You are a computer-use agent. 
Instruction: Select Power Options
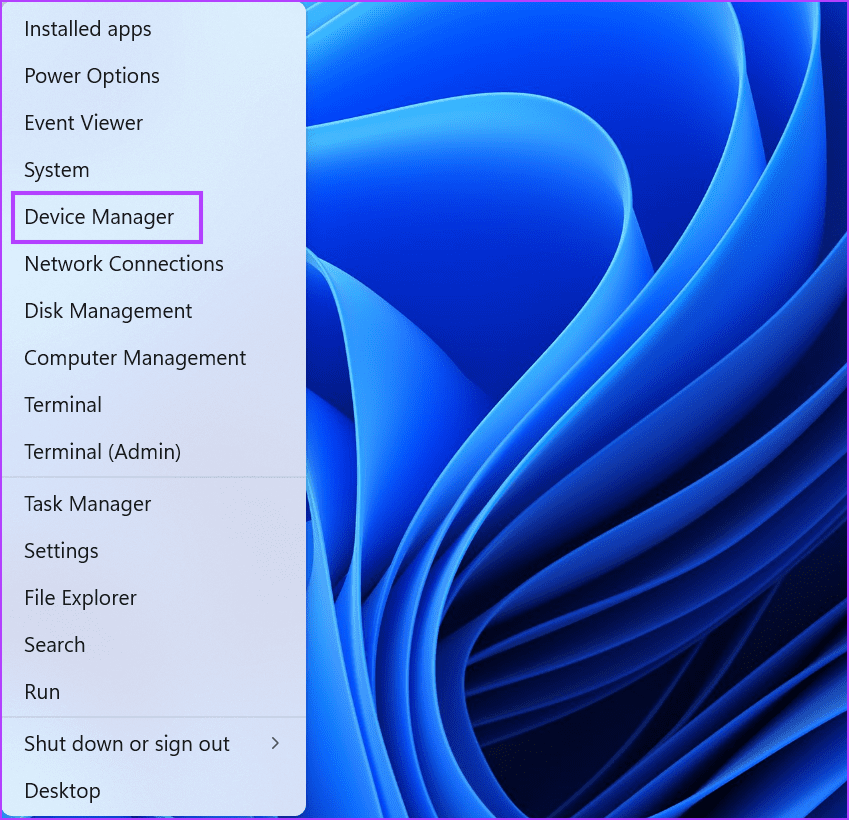point(91,76)
